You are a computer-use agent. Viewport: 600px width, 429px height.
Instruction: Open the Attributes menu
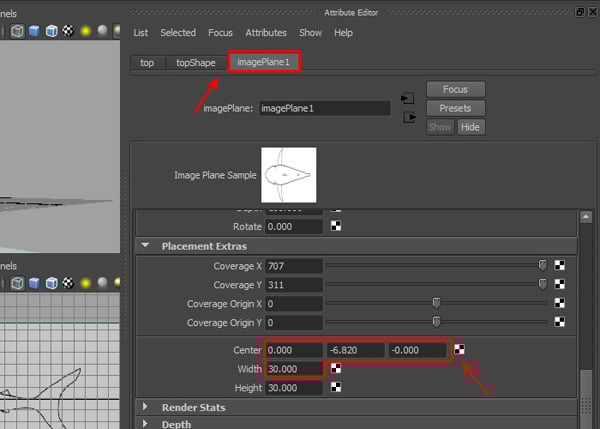click(x=265, y=33)
